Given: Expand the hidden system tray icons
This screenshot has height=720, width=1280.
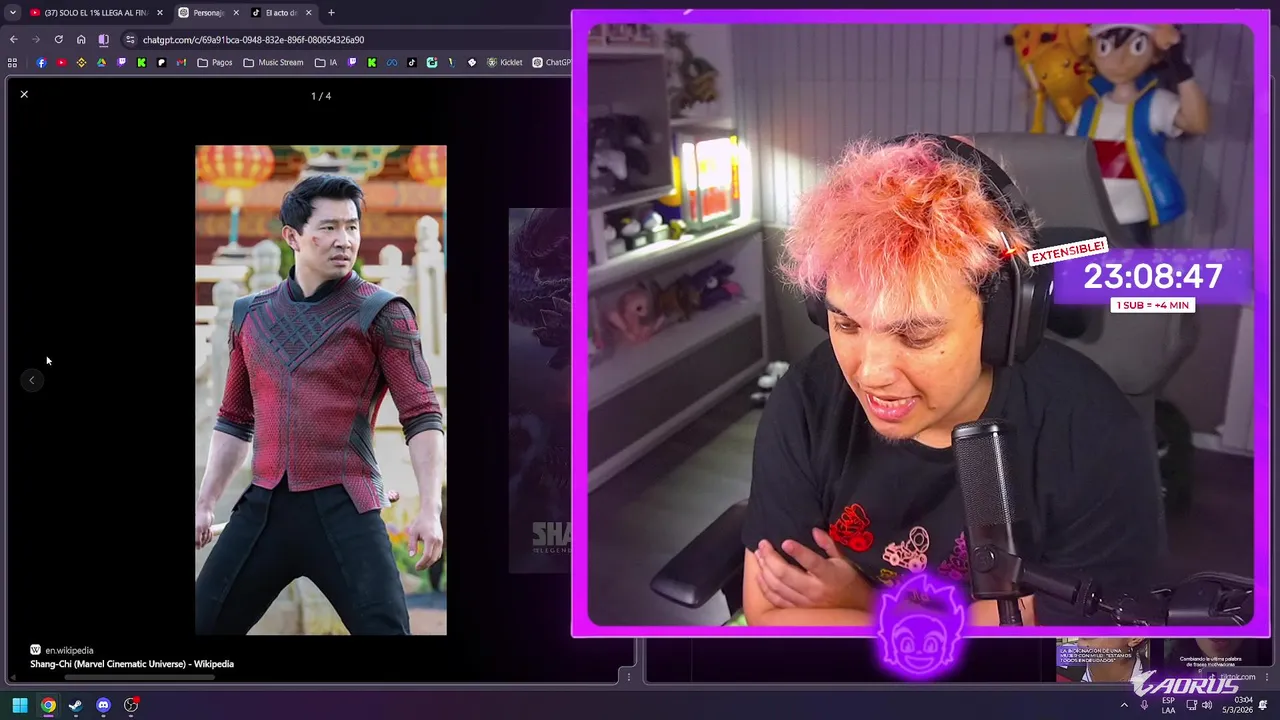Looking at the screenshot, I should [x=1124, y=705].
